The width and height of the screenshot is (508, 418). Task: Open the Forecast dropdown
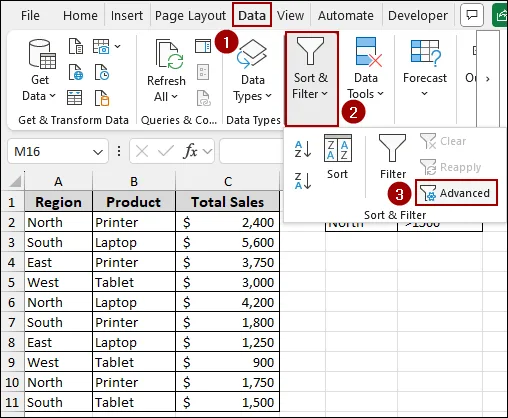click(x=425, y=67)
